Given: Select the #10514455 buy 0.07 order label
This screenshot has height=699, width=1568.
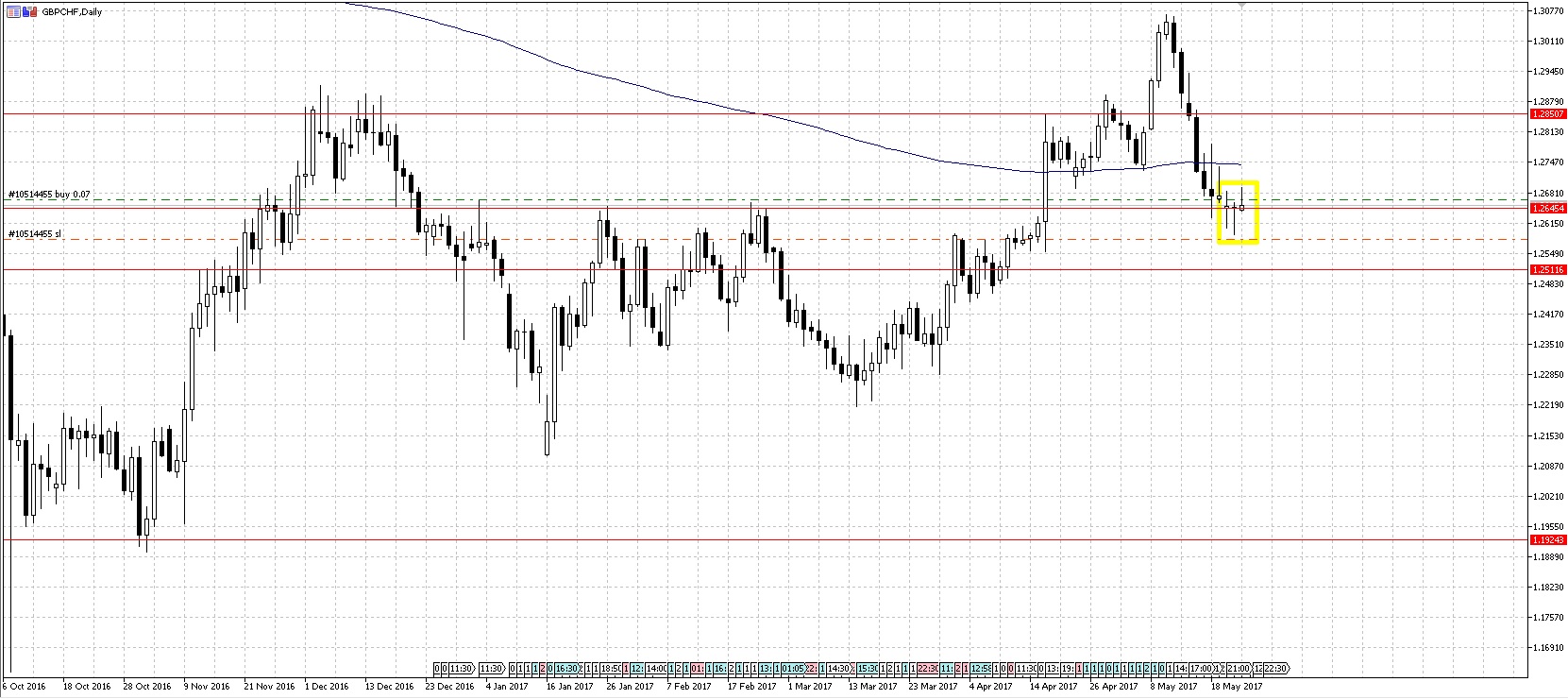Looking at the screenshot, I should coord(49,195).
